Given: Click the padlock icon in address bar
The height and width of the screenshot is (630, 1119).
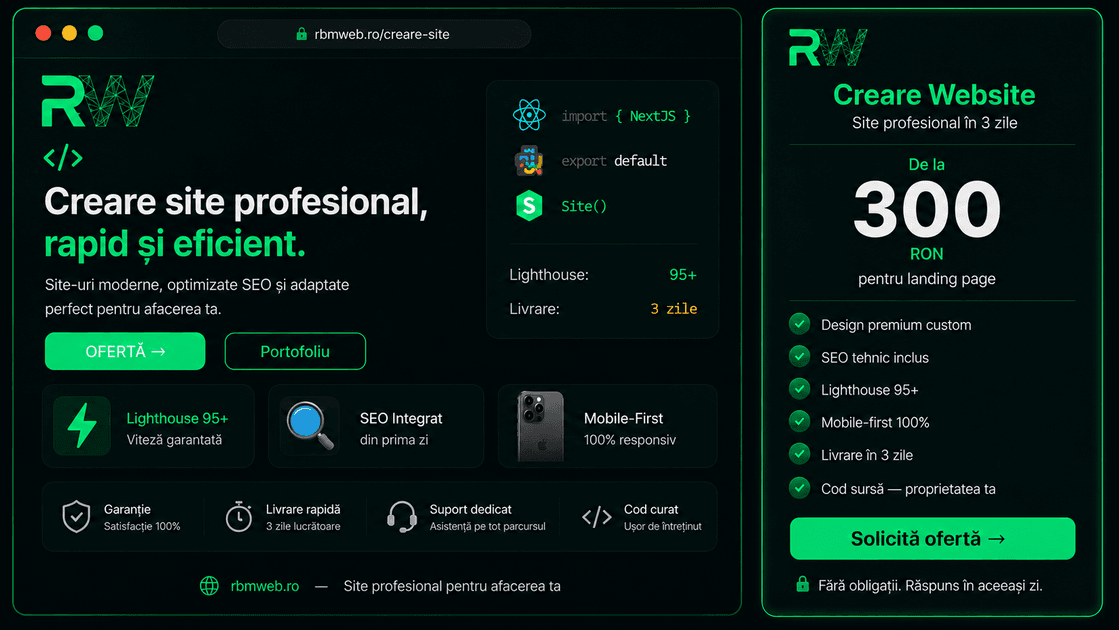Looking at the screenshot, I should tap(301, 34).
